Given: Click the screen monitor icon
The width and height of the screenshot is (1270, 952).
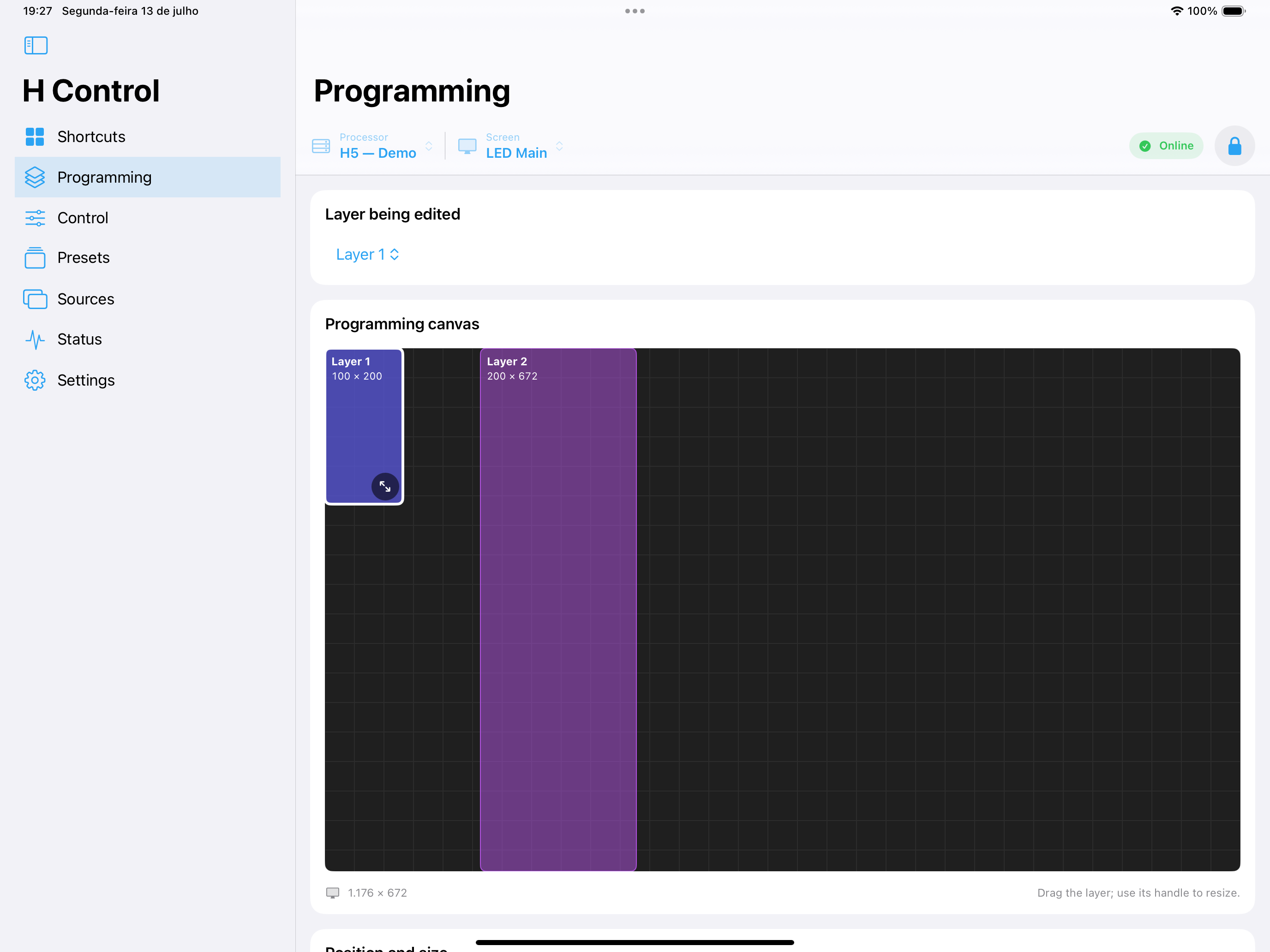Looking at the screenshot, I should click(467, 146).
